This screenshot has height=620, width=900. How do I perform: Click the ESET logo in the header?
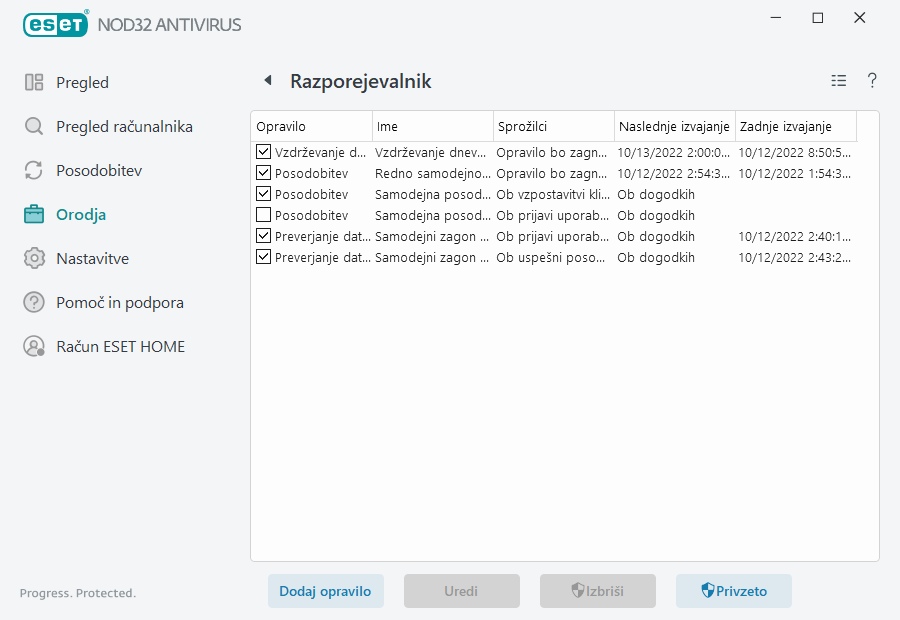(x=55, y=24)
